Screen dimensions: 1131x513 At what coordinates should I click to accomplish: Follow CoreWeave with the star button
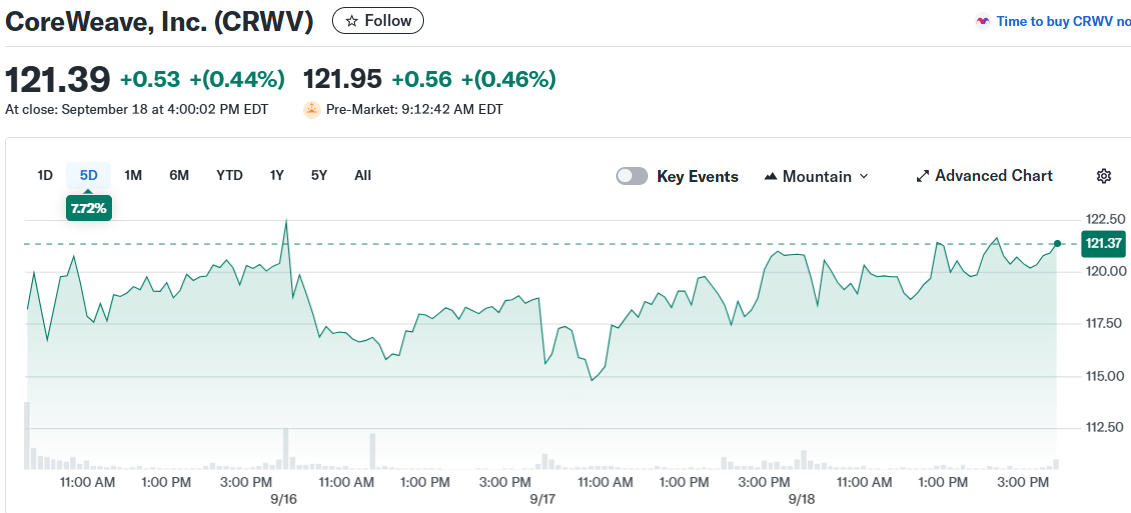coord(378,21)
